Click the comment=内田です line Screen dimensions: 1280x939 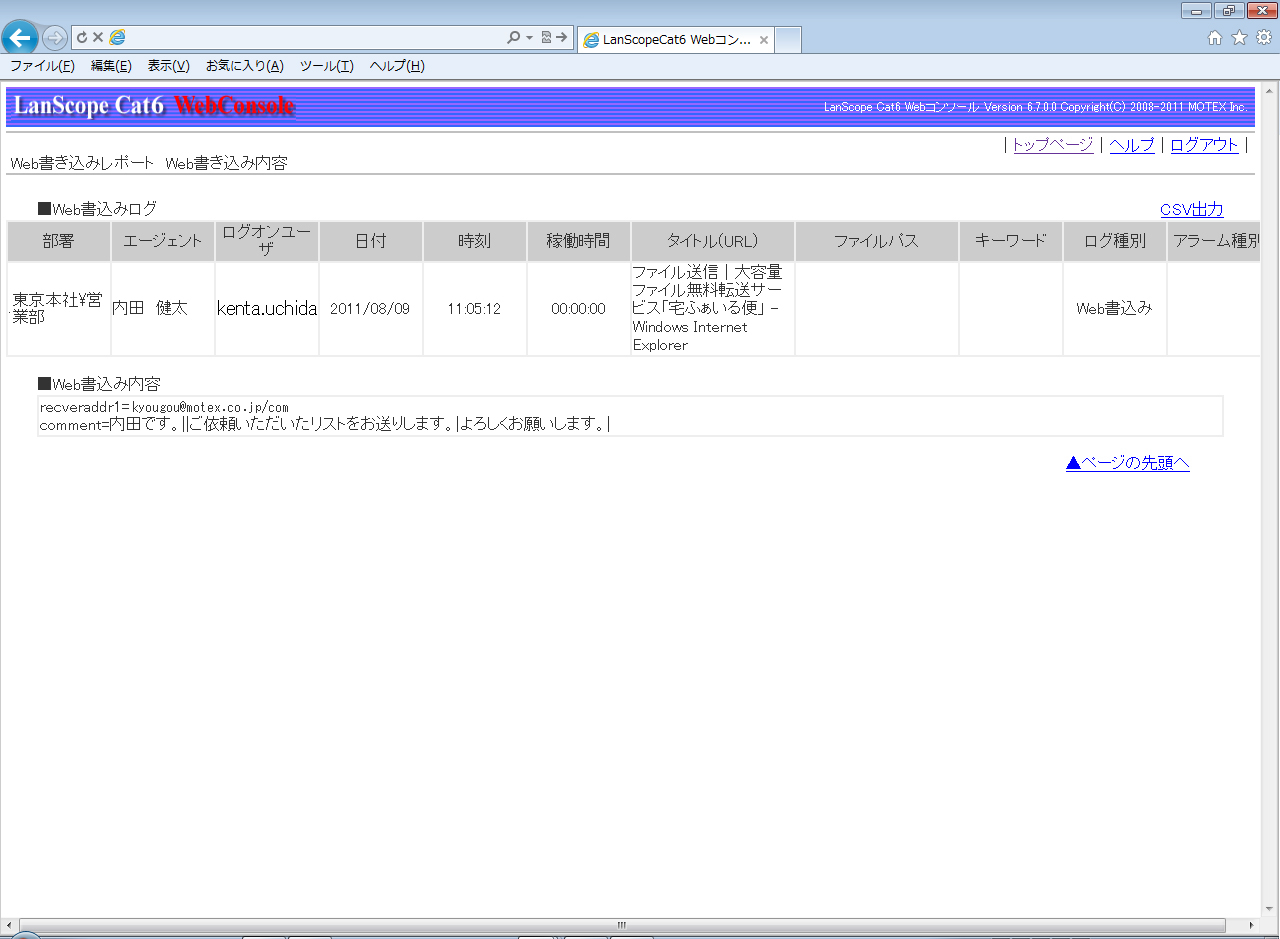[x=325, y=424]
